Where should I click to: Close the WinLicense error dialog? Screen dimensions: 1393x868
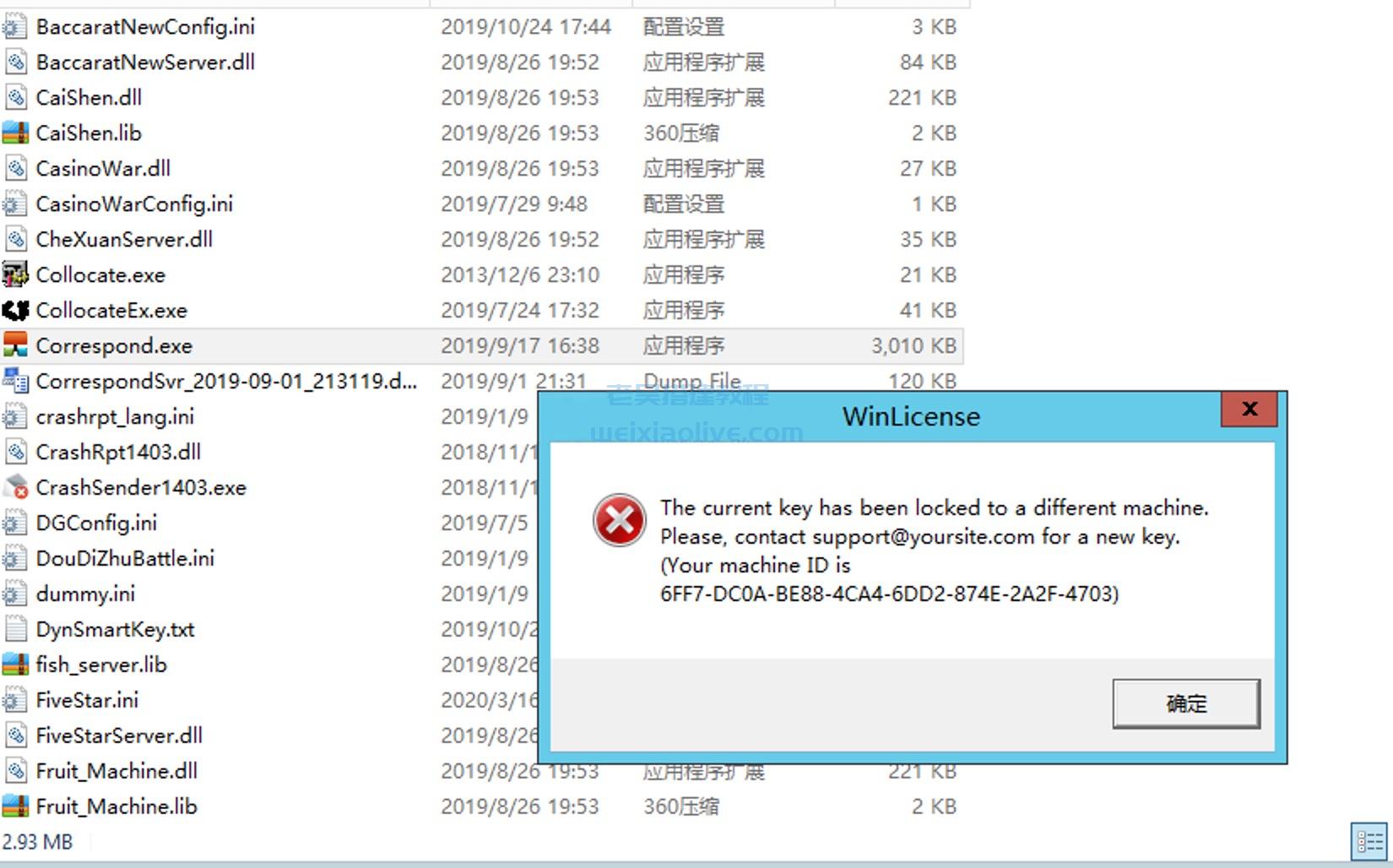point(1250,410)
